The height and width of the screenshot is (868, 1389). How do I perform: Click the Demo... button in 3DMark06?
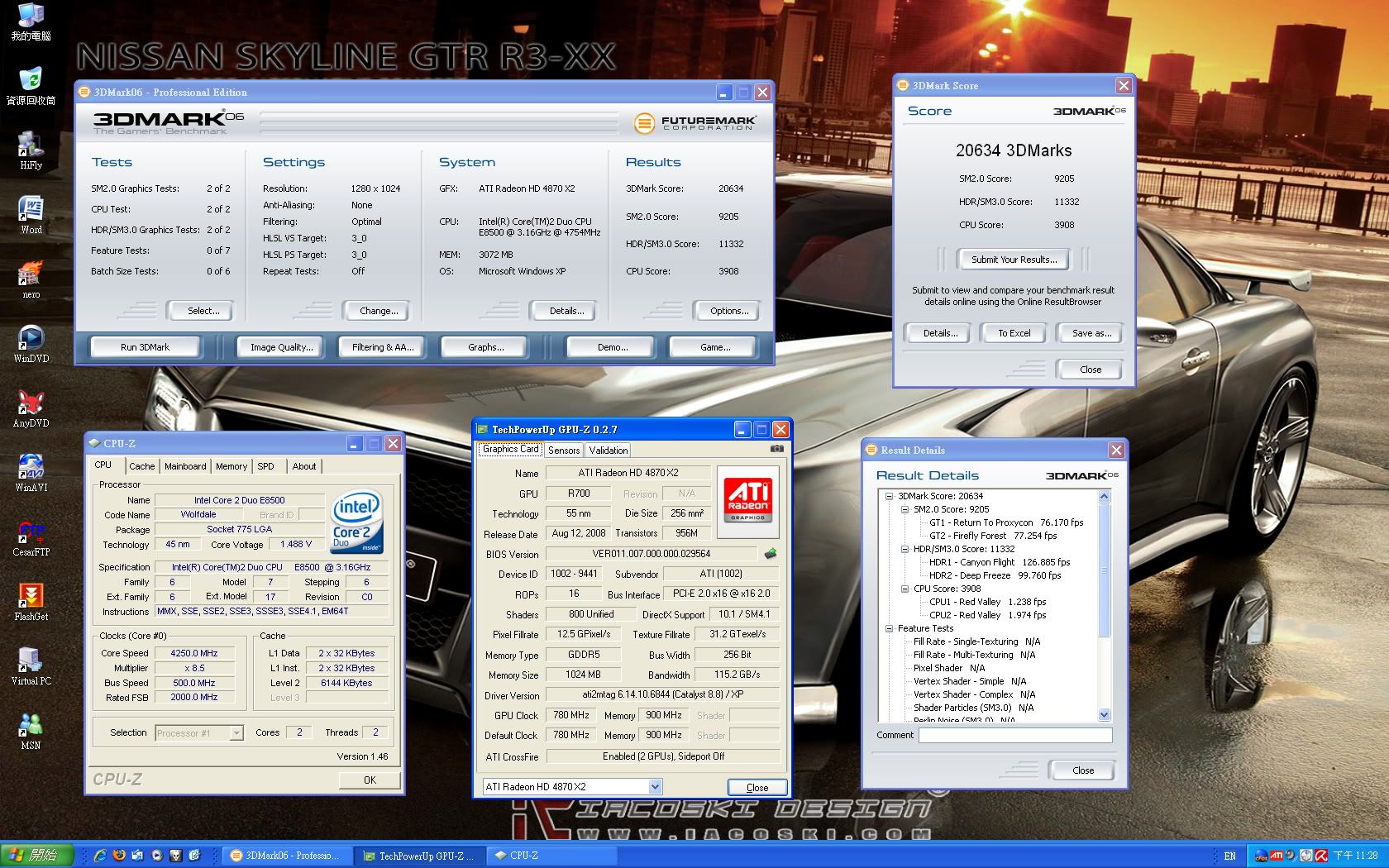click(613, 347)
